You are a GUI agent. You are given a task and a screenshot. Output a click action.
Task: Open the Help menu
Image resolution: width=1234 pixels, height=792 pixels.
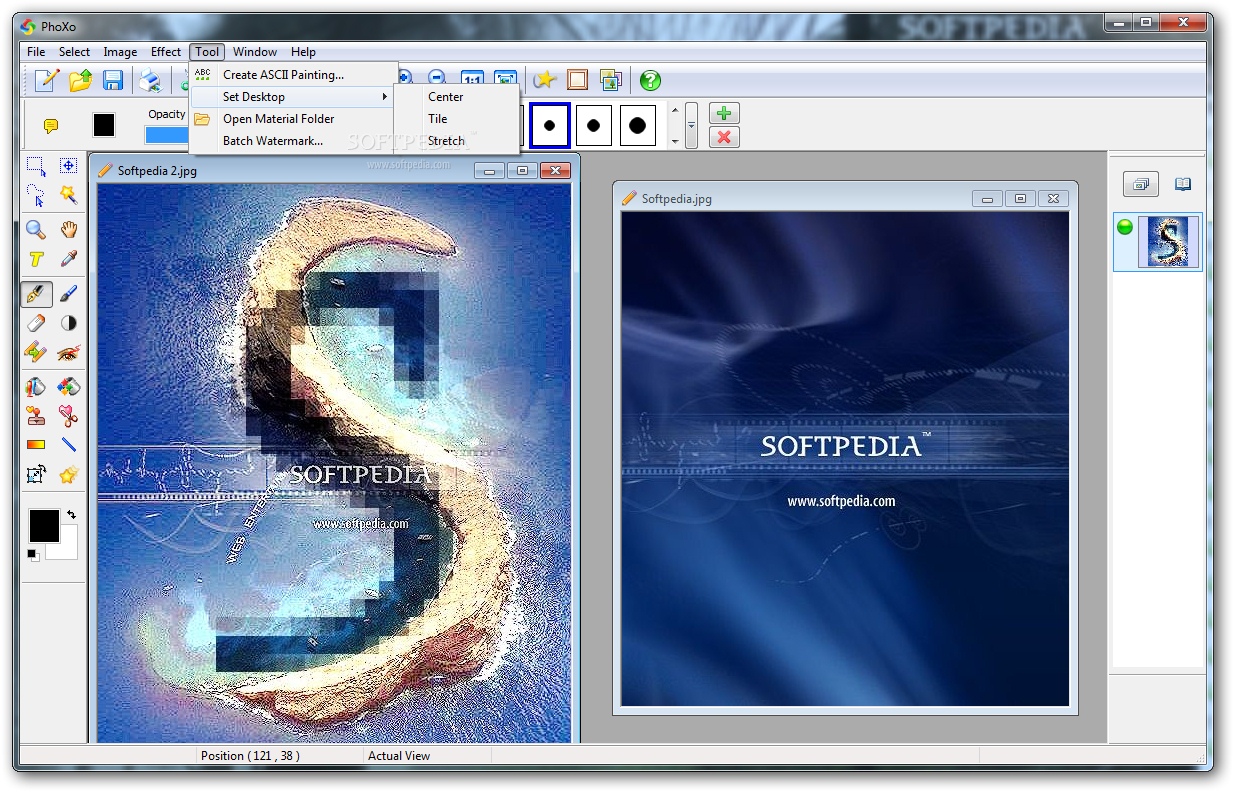[303, 52]
